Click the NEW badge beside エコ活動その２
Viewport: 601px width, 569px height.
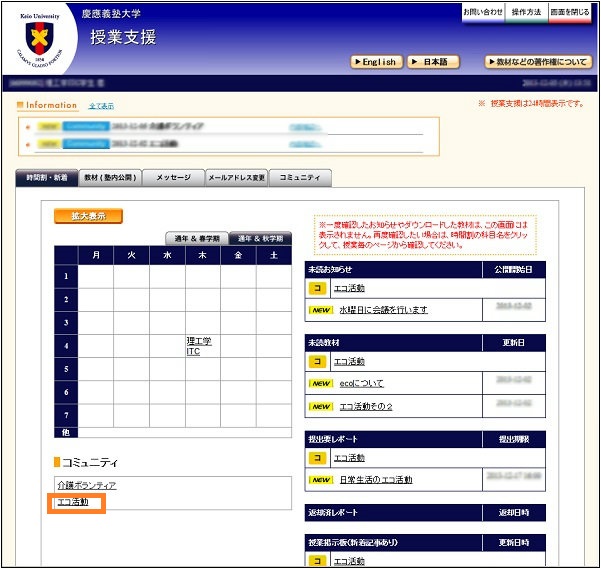(319, 407)
